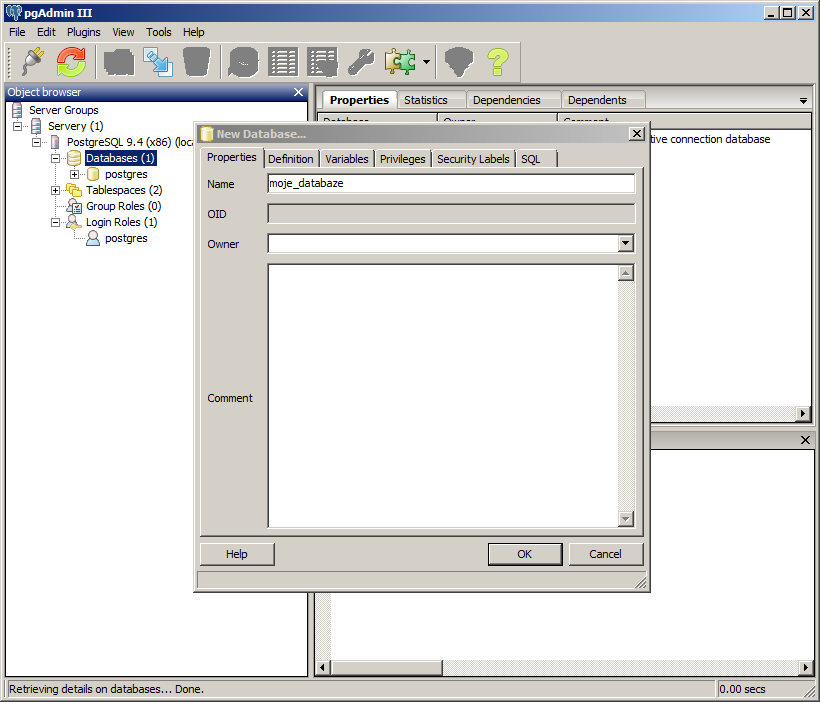Click the Tablespaces folder icon in tree
Screen dimensions: 820x702
click(x=74, y=190)
